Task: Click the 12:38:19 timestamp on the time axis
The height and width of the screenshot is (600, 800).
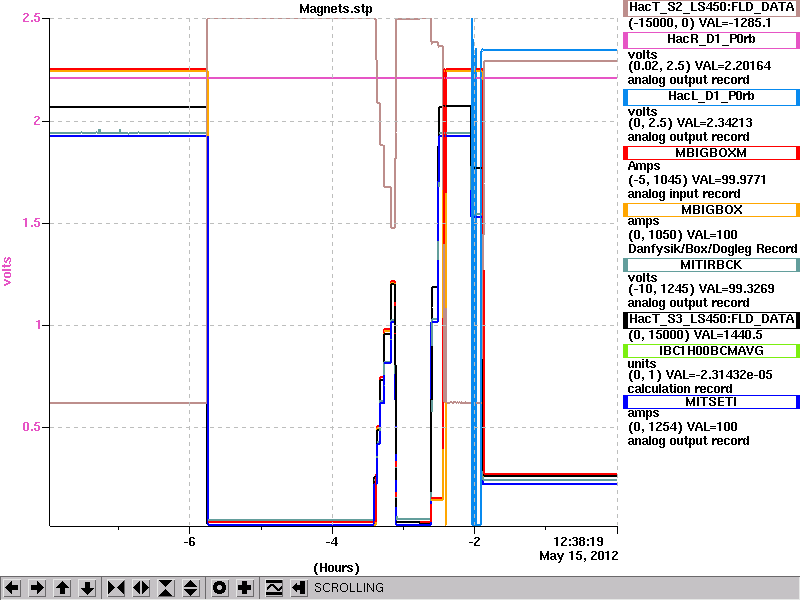Action: tap(579, 542)
